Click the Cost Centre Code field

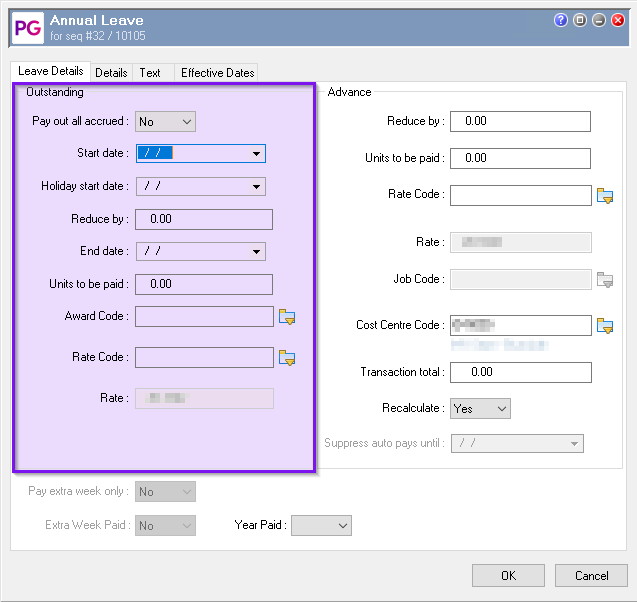(x=521, y=325)
